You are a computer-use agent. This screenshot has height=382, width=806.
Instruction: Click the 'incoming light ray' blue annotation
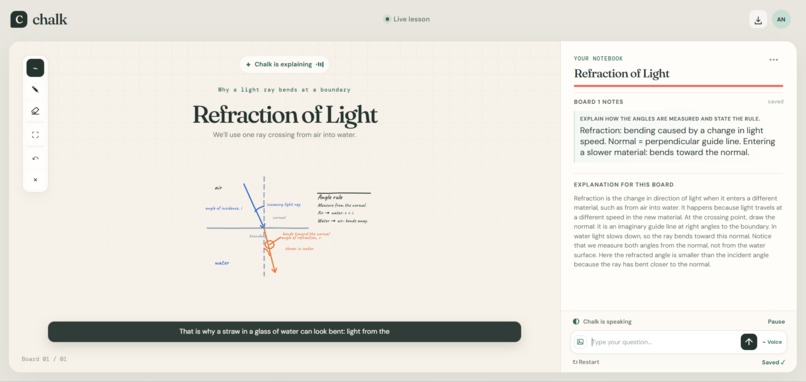pyautogui.click(x=284, y=205)
